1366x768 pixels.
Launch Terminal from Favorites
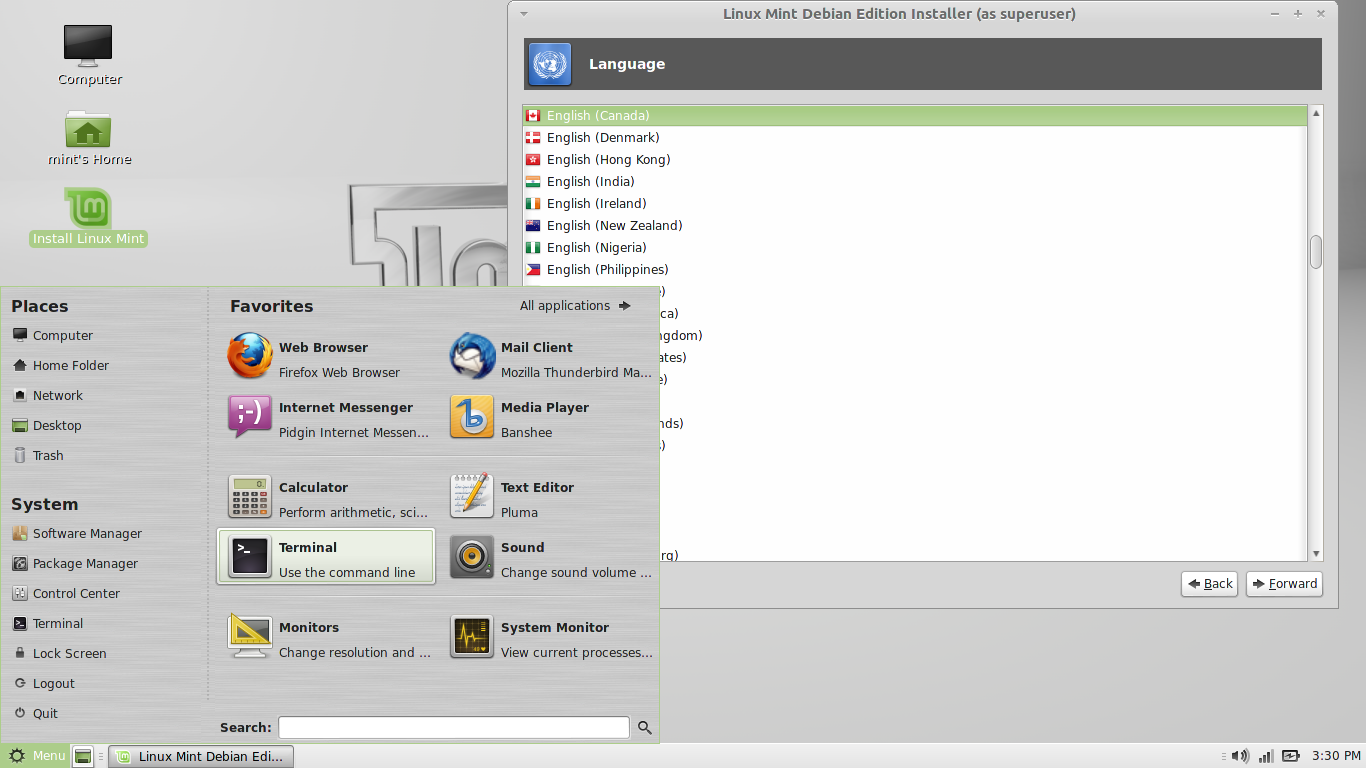[x=326, y=557]
